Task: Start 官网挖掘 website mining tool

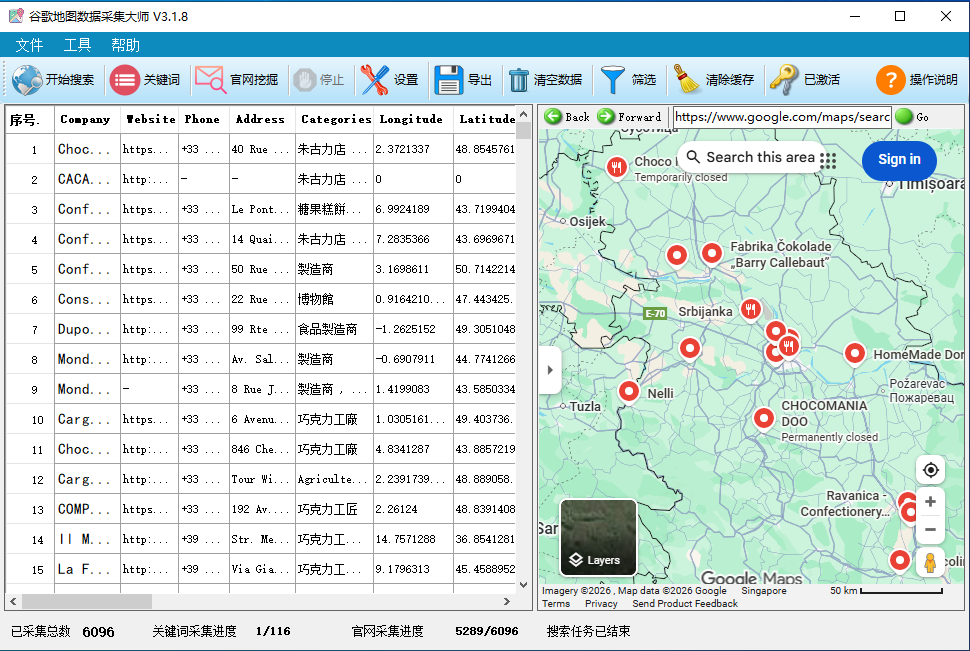Action: coord(210,80)
